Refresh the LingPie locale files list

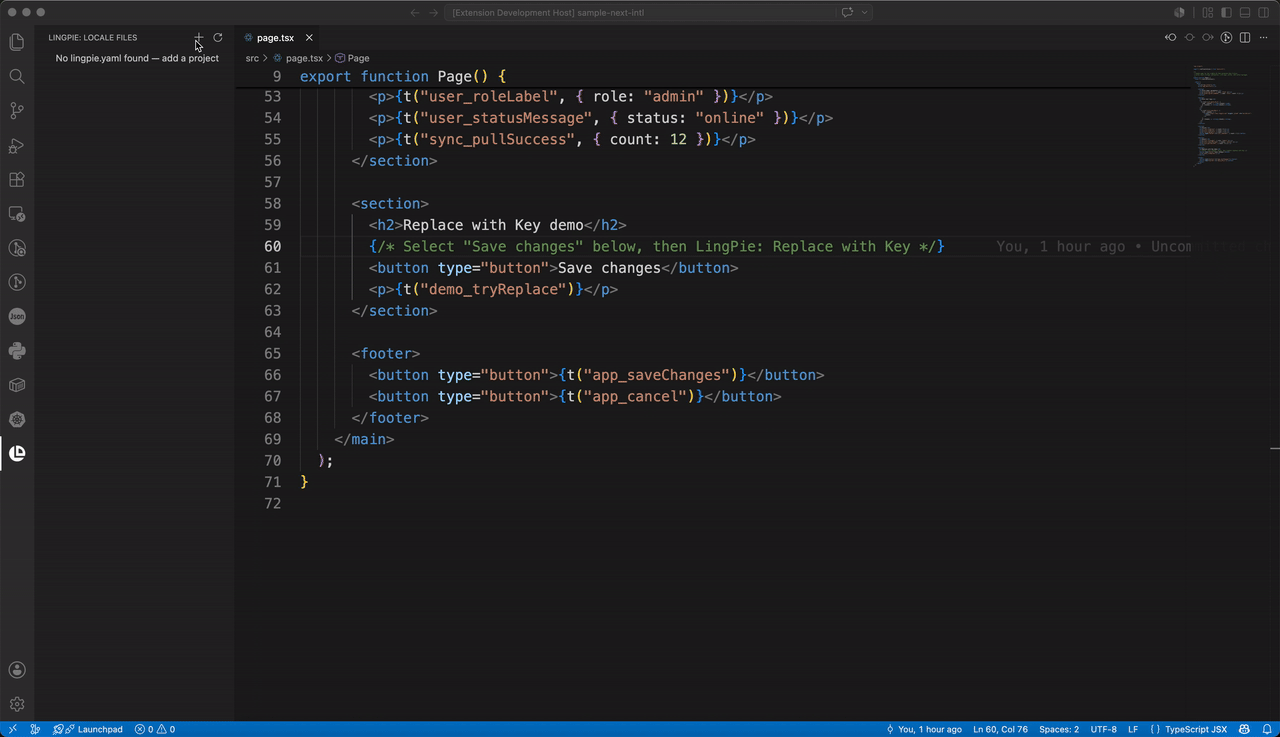pos(218,37)
